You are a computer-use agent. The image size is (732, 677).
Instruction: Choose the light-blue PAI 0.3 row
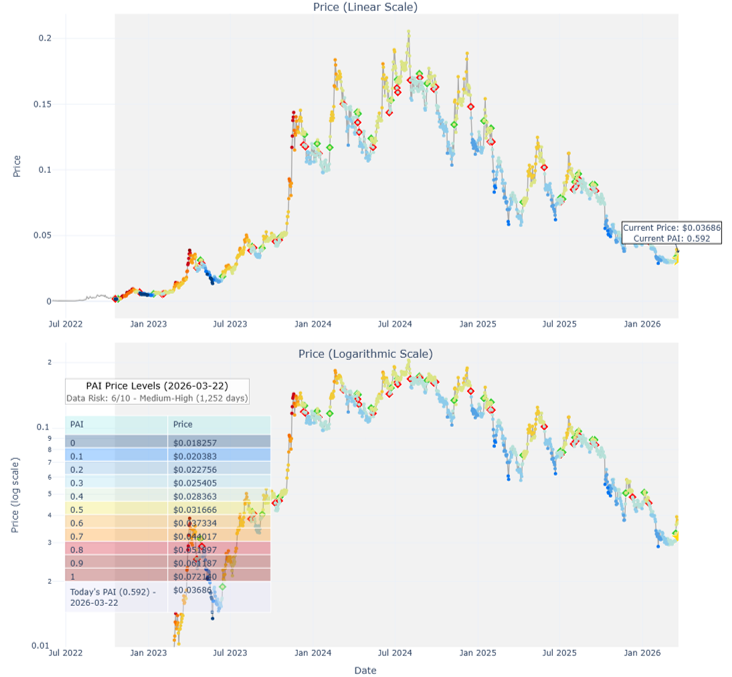[117, 482]
